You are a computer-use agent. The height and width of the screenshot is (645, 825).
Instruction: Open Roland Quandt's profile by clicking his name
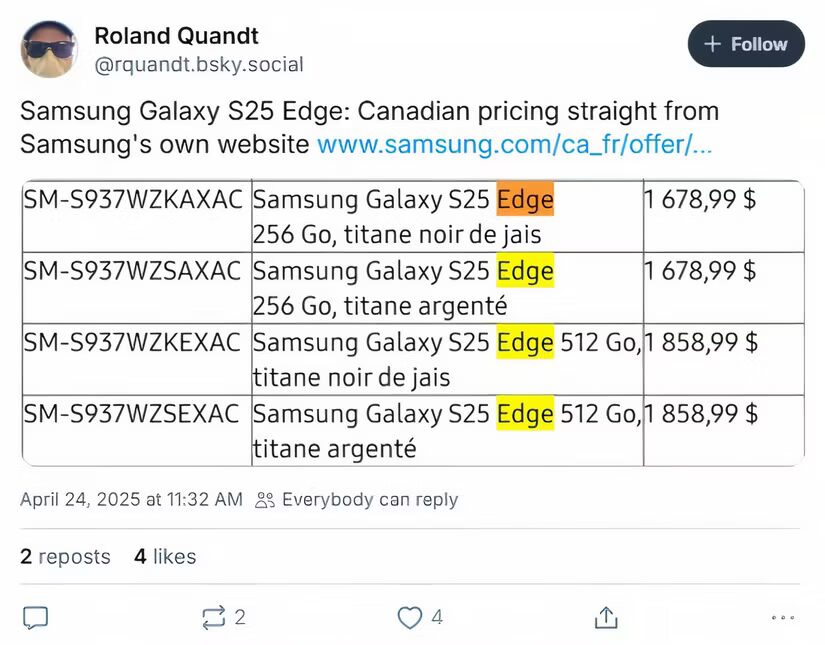(x=176, y=36)
